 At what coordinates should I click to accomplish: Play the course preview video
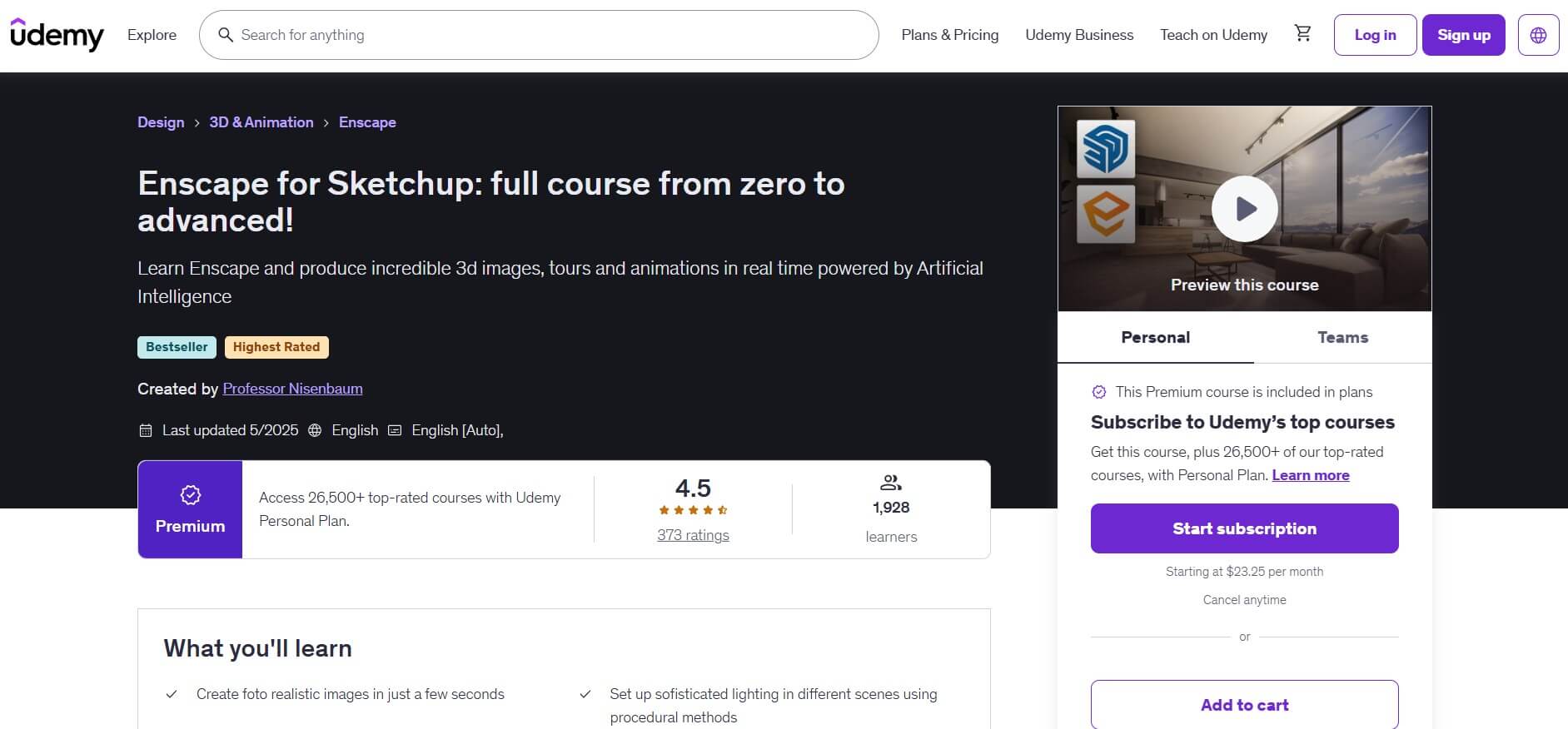1244,209
